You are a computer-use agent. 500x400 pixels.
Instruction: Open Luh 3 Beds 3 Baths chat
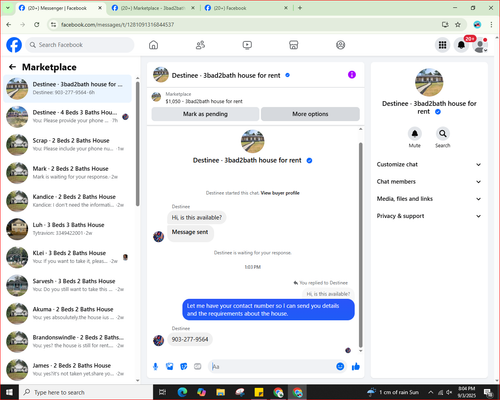coord(68,229)
